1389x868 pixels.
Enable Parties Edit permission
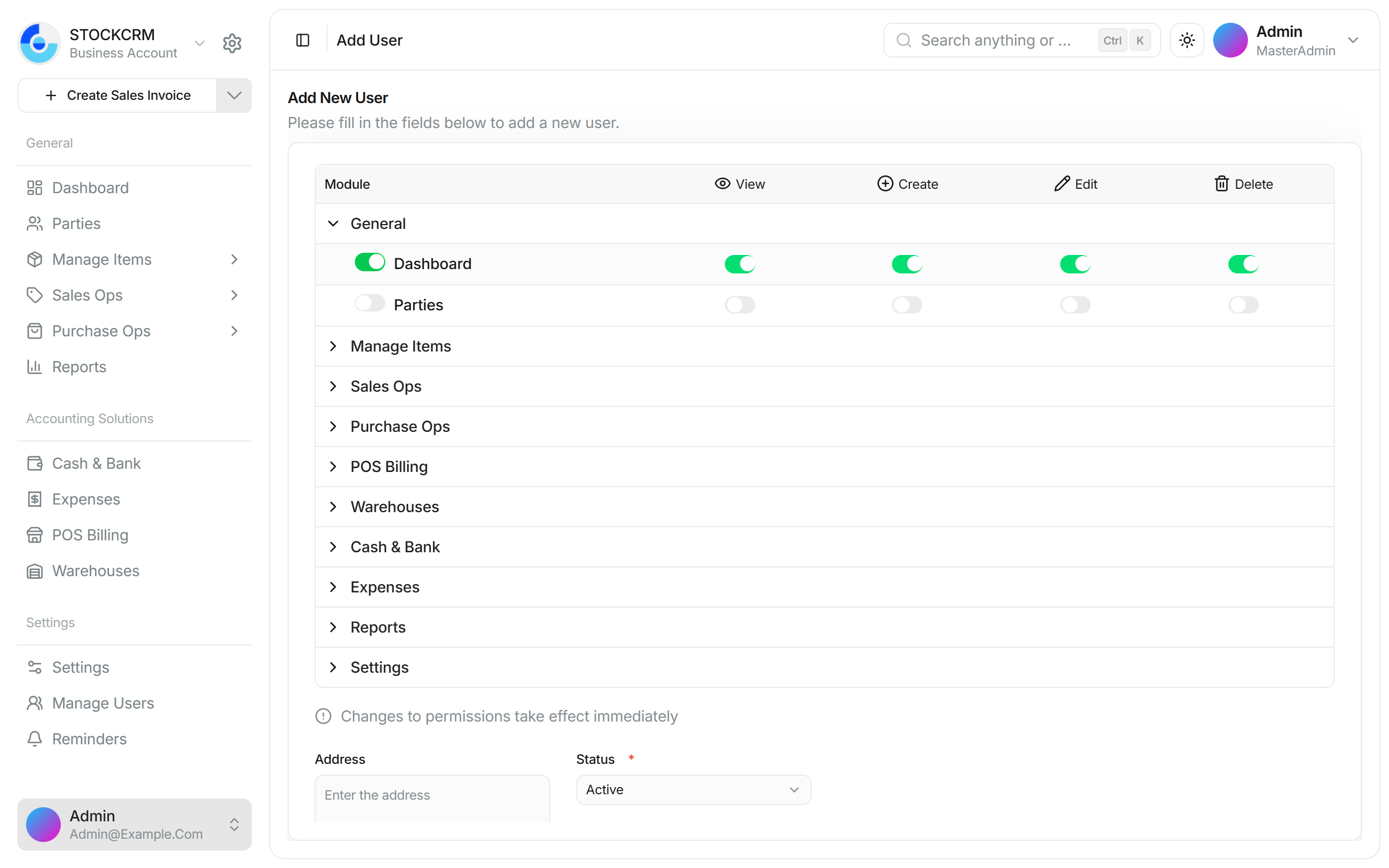(x=1074, y=305)
